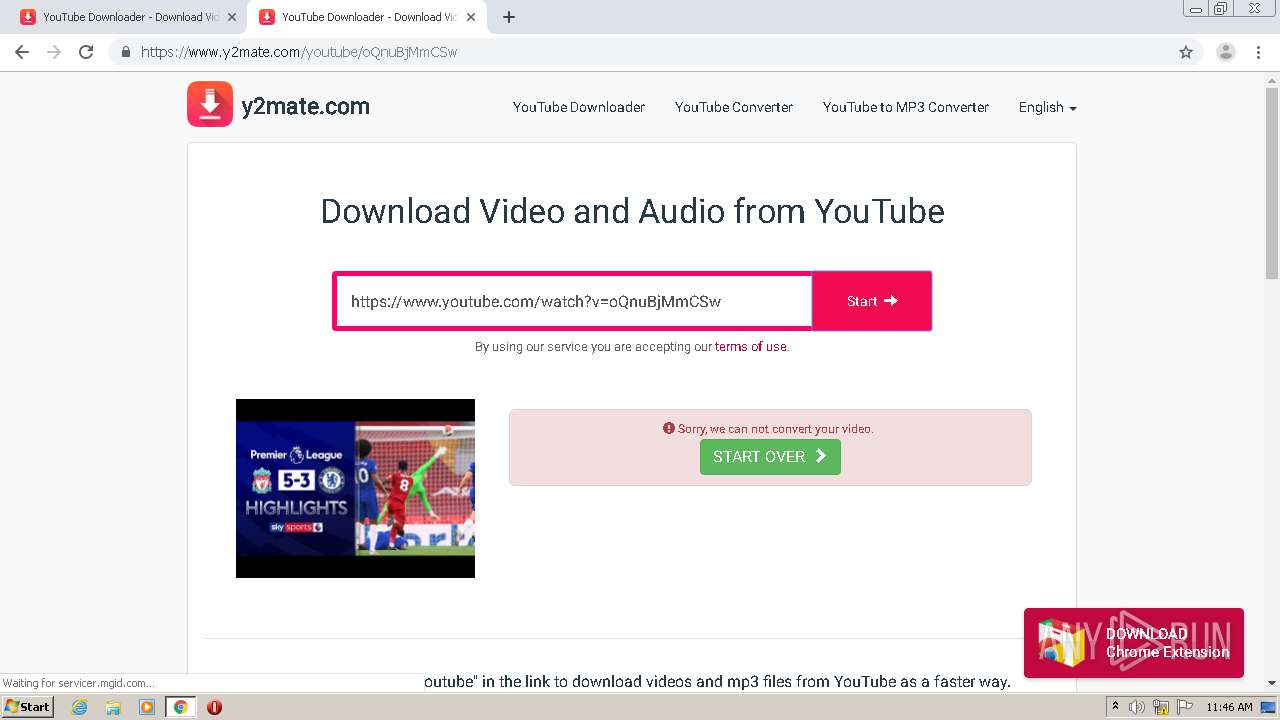1280x720 pixels.
Task: Launch Internet Explorer from the taskbar
Action: [80, 707]
